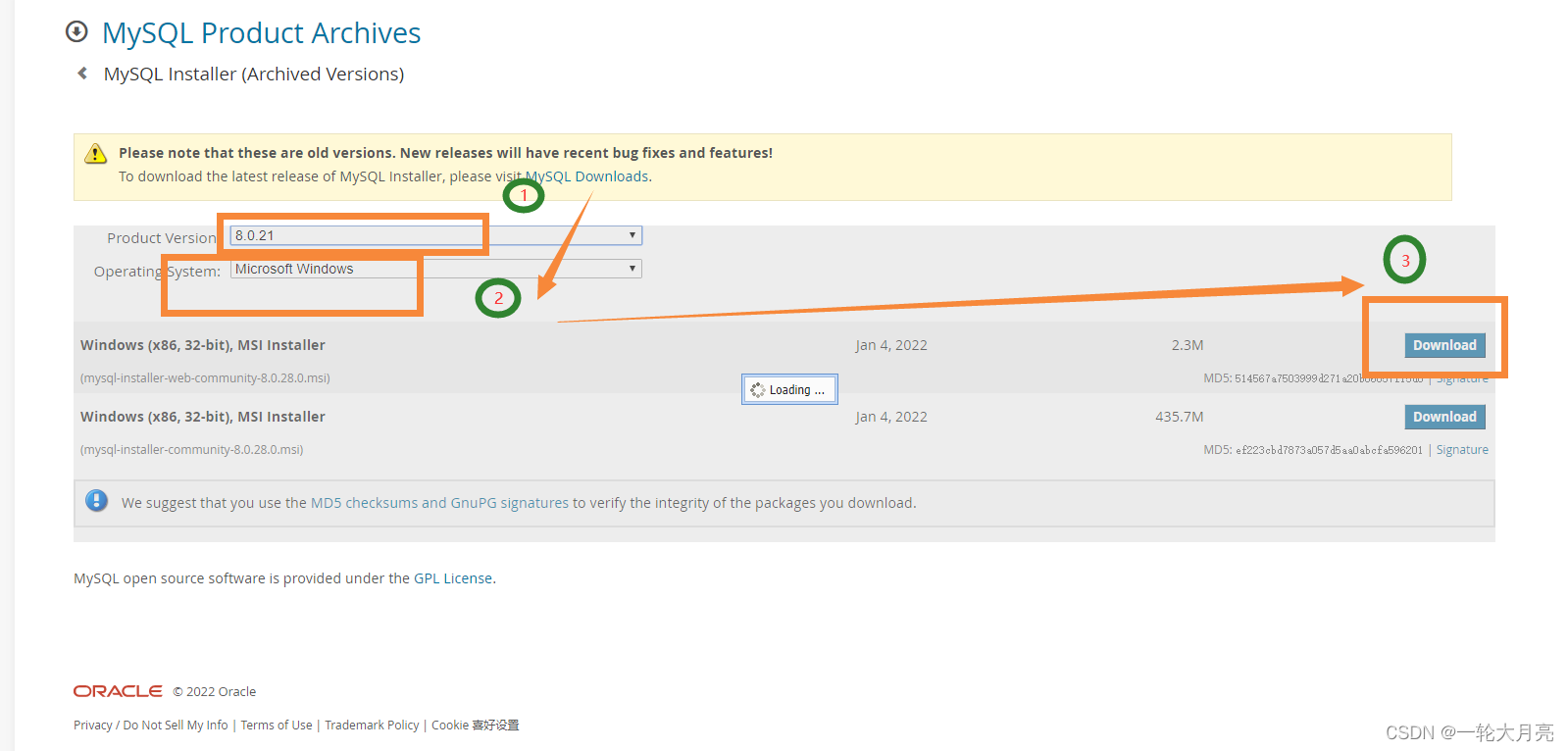The height and width of the screenshot is (751, 1568).
Task: Click the mysql-installer-community-8.0.28.0.msi file name
Action: click(191, 450)
